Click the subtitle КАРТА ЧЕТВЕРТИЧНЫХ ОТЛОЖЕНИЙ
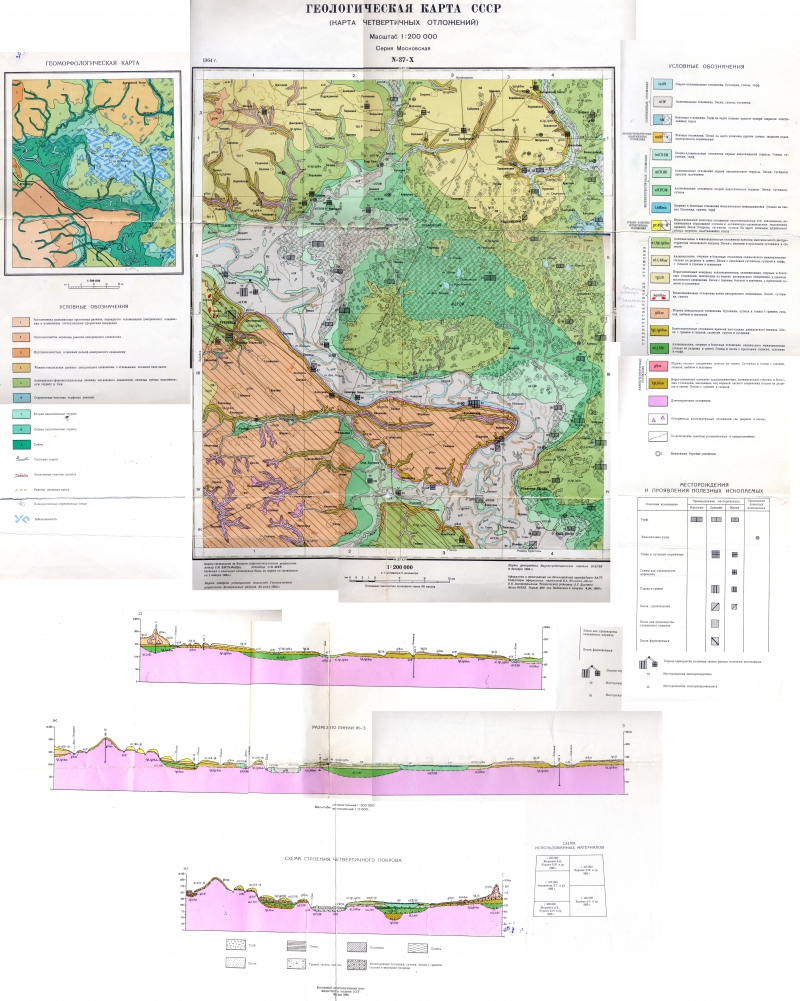The width and height of the screenshot is (800, 1001). (404, 23)
